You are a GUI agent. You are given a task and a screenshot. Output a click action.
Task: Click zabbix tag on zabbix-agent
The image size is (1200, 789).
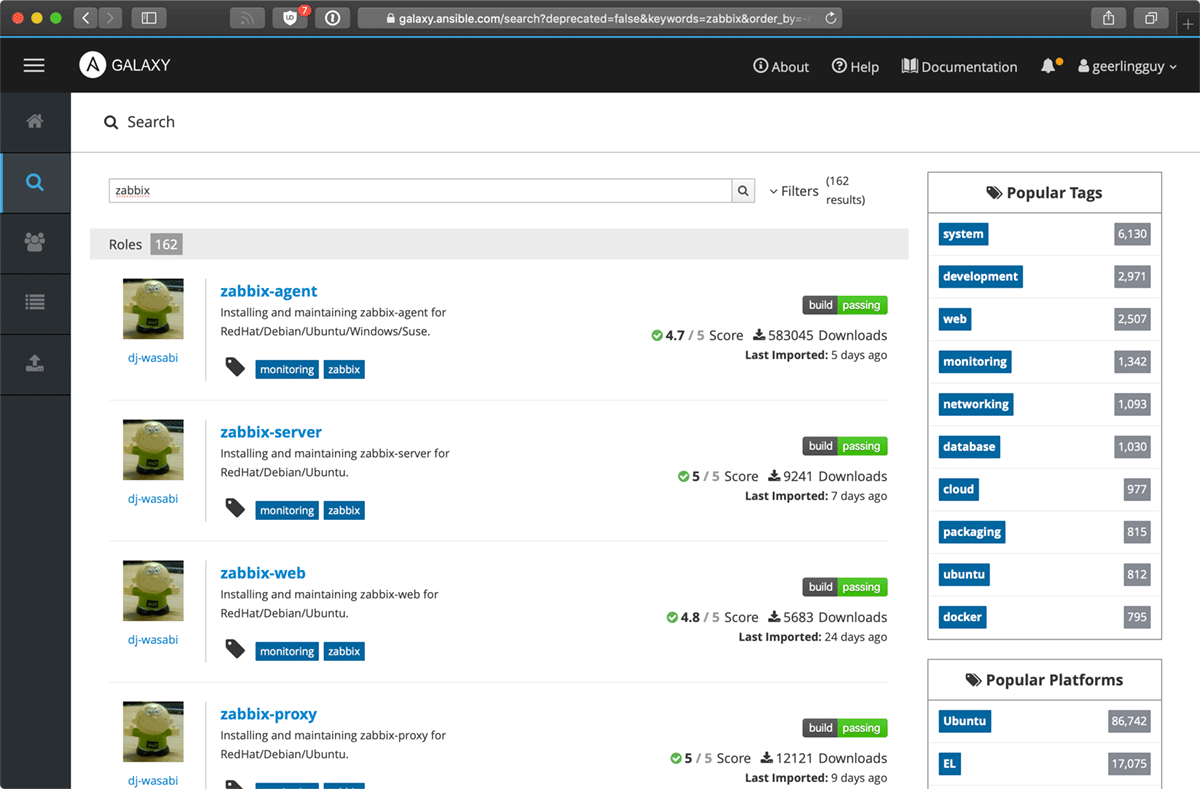pos(344,369)
